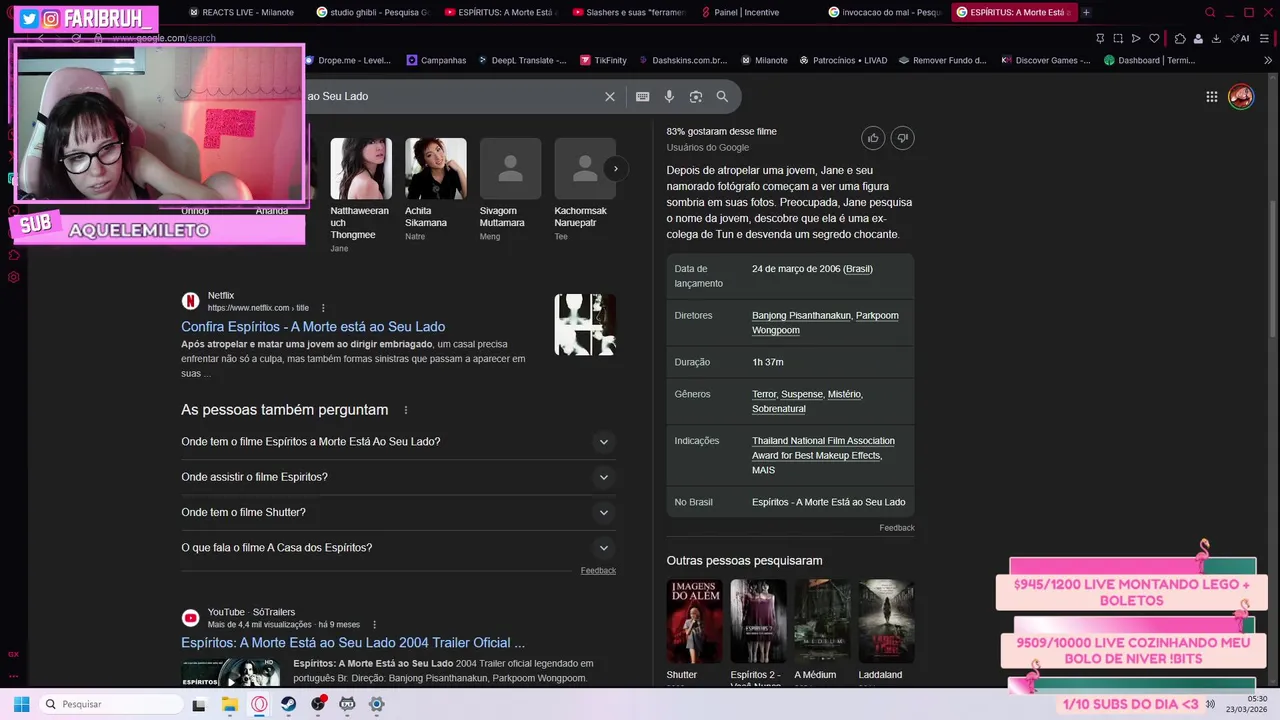Open the TikFinity bookmark
This screenshot has height=720, width=1280.
point(603,60)
